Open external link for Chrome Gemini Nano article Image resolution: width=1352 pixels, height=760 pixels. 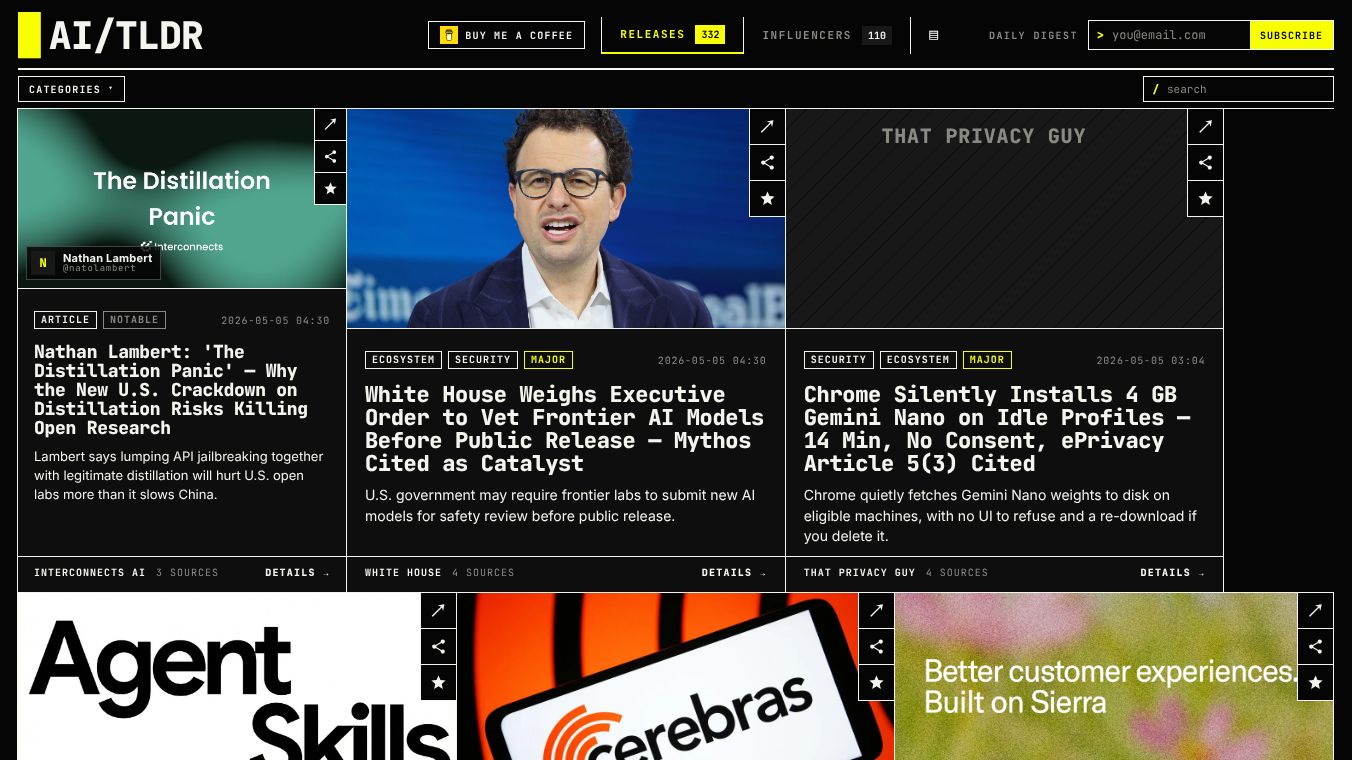pos(1205,126)
